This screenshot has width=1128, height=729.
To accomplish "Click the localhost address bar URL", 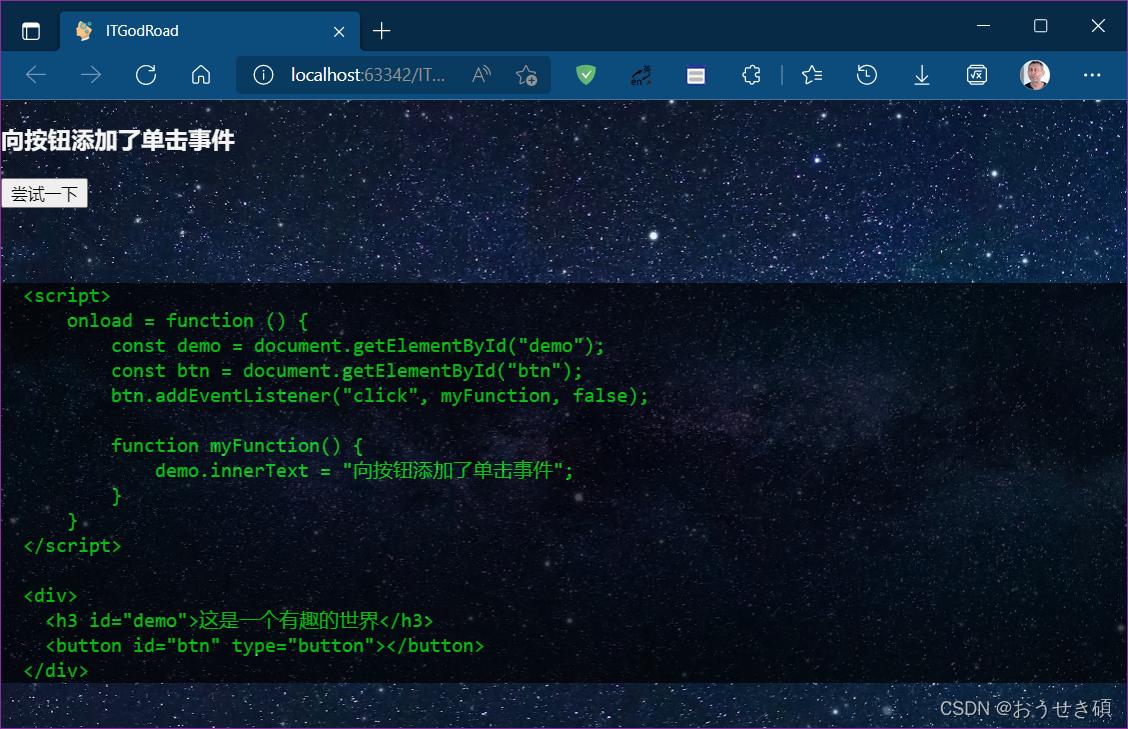I will click(368, 75).
